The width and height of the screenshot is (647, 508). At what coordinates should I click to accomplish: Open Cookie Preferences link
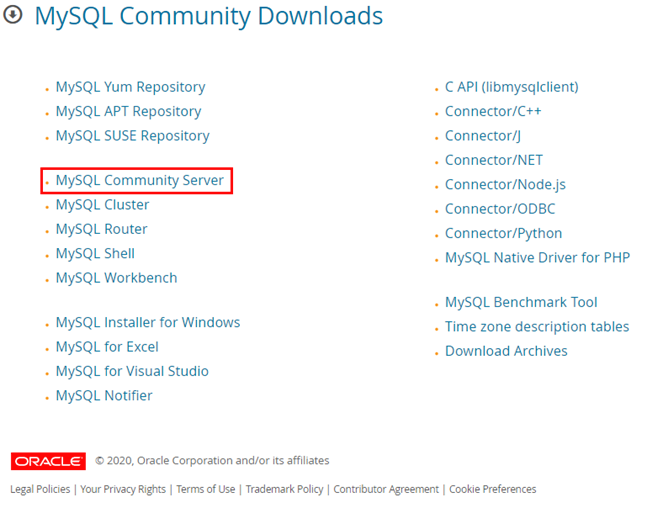[493, 489]
